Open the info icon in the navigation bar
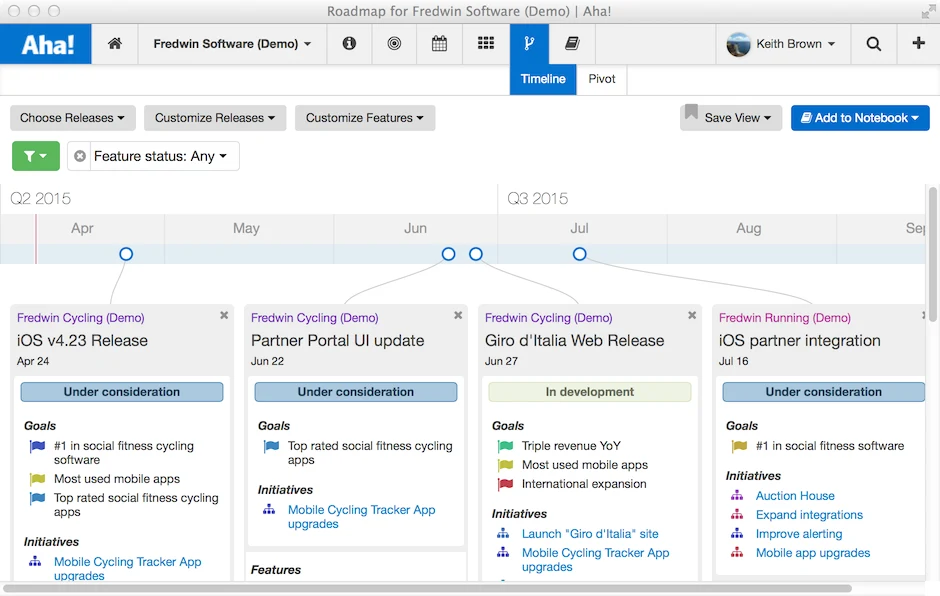 (349, 43)
